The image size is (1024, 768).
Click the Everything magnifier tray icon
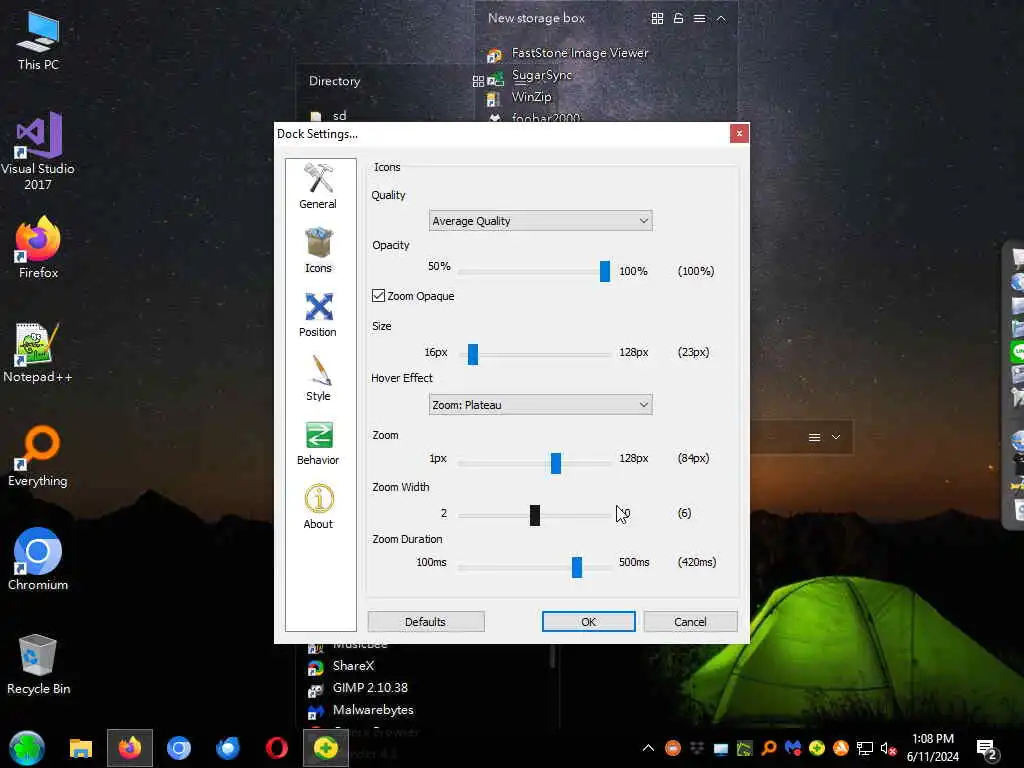click(769, 748)
